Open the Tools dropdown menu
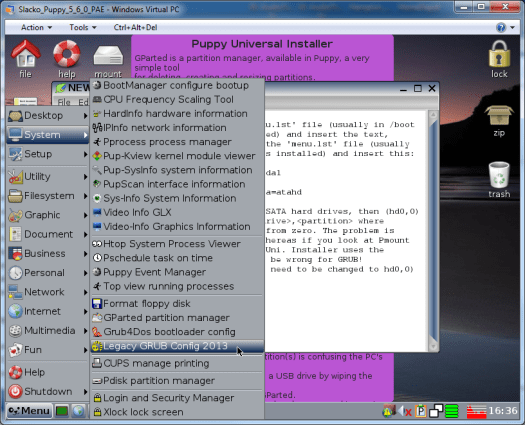Screen dimensions: 525x425 pos(83,27)
